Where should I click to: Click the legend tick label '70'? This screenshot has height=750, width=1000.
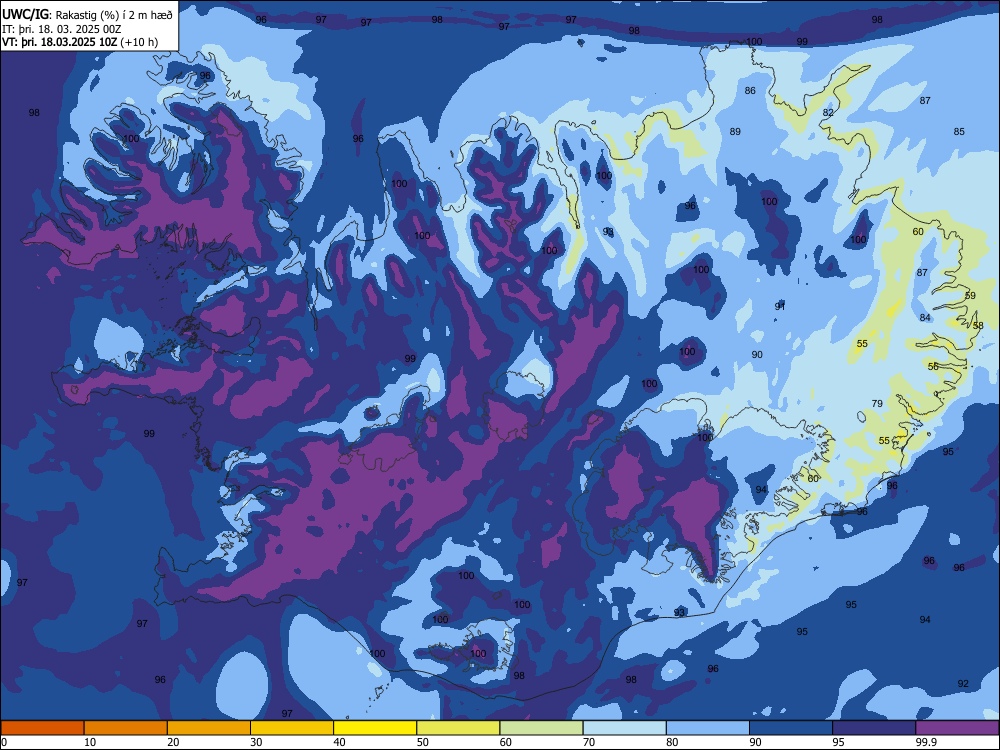click(x=589, y=742)
